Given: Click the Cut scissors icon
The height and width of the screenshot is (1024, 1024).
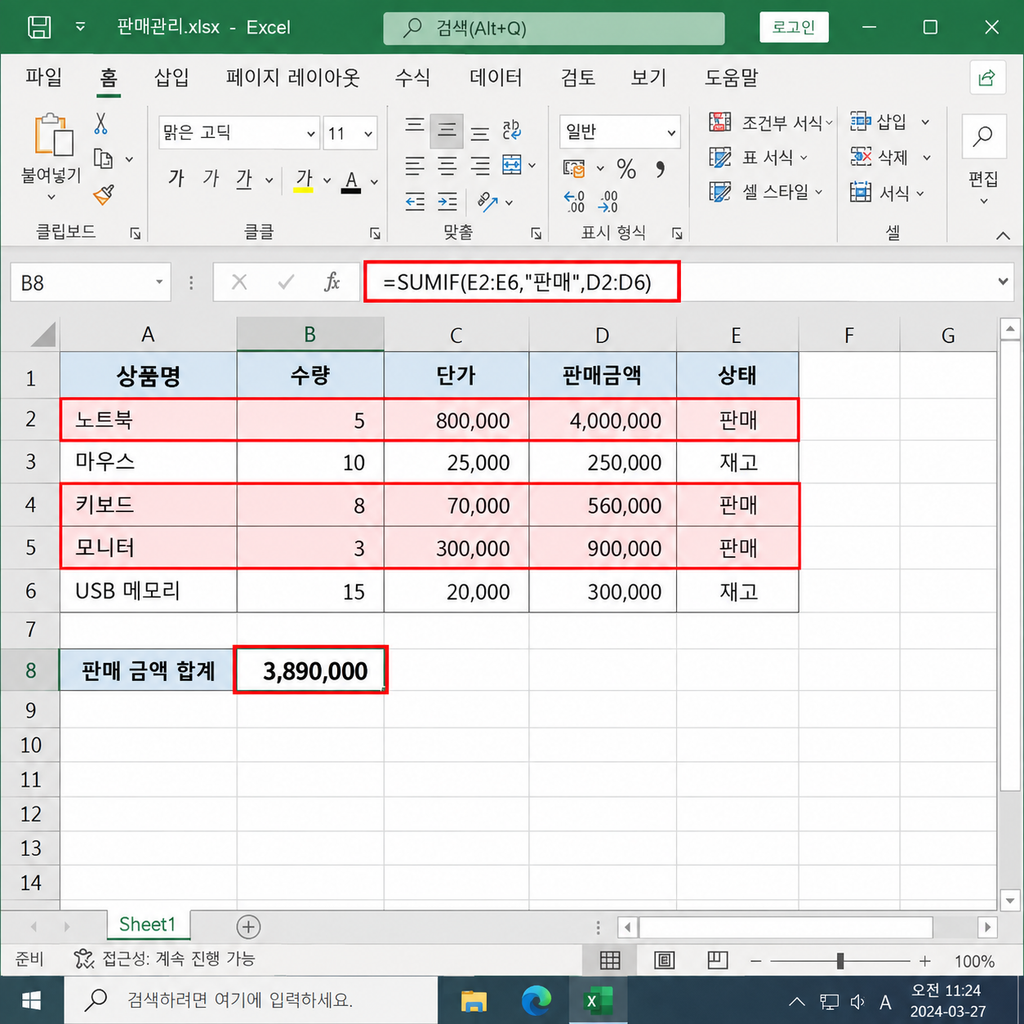Looking at the screenshot, I should point(101,123).
